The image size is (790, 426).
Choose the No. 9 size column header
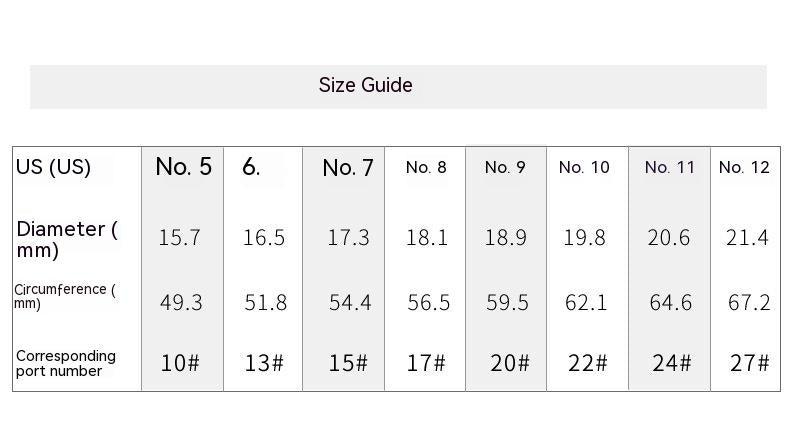505,168
